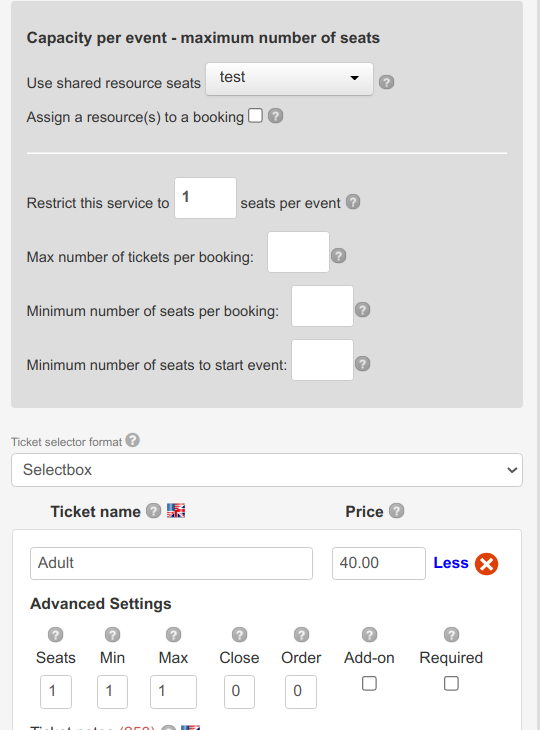Check the Required checkbox for Adult ticket
Screen dimensions: 540x730
click(x=451, y=683)
